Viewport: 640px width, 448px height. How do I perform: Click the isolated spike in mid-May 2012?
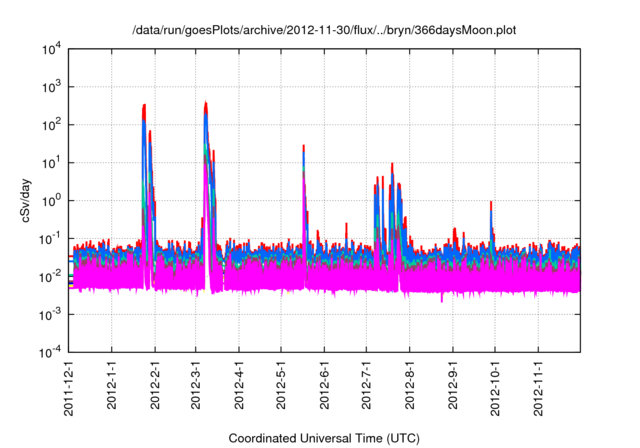click(x=303, y=148)
